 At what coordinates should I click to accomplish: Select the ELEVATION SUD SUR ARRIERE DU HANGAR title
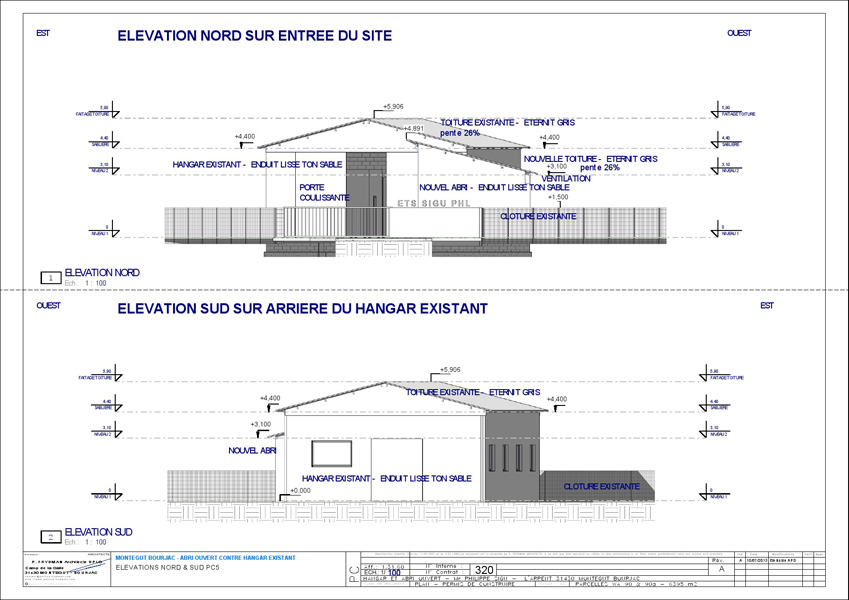[x=302, y=309]
